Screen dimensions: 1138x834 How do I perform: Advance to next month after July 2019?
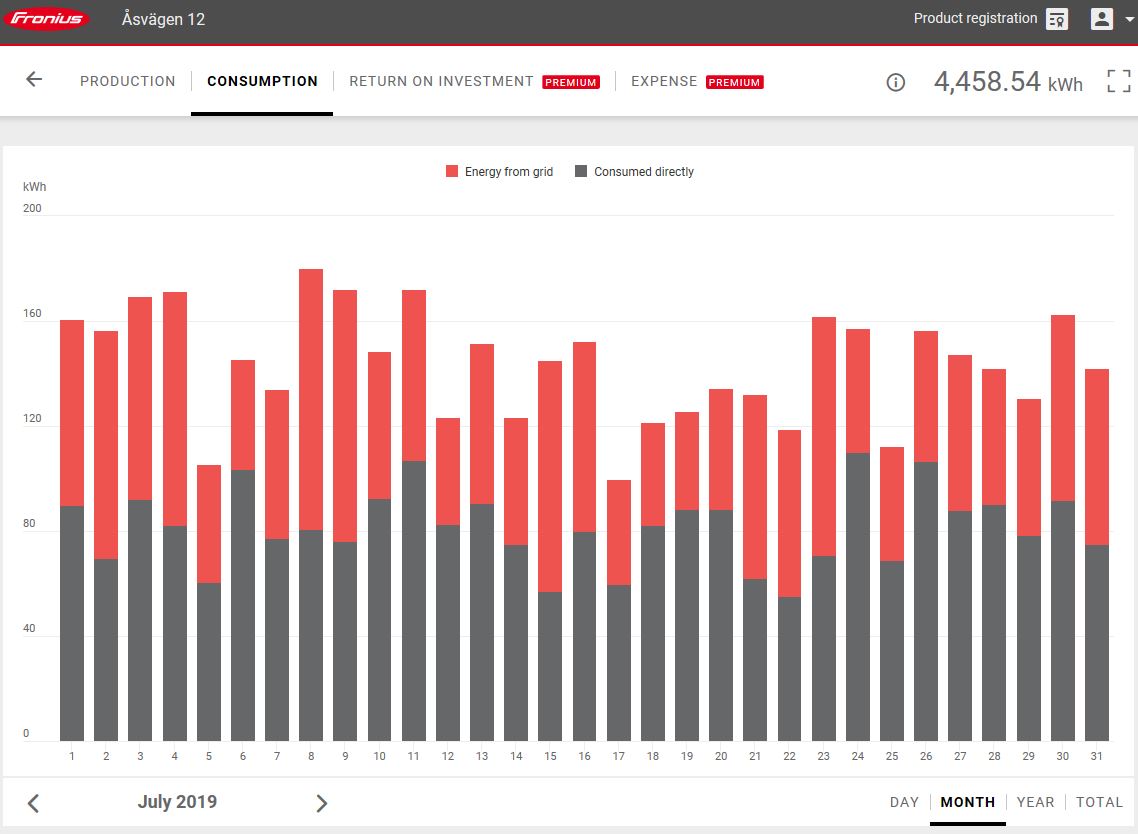(x=321, y=803)
